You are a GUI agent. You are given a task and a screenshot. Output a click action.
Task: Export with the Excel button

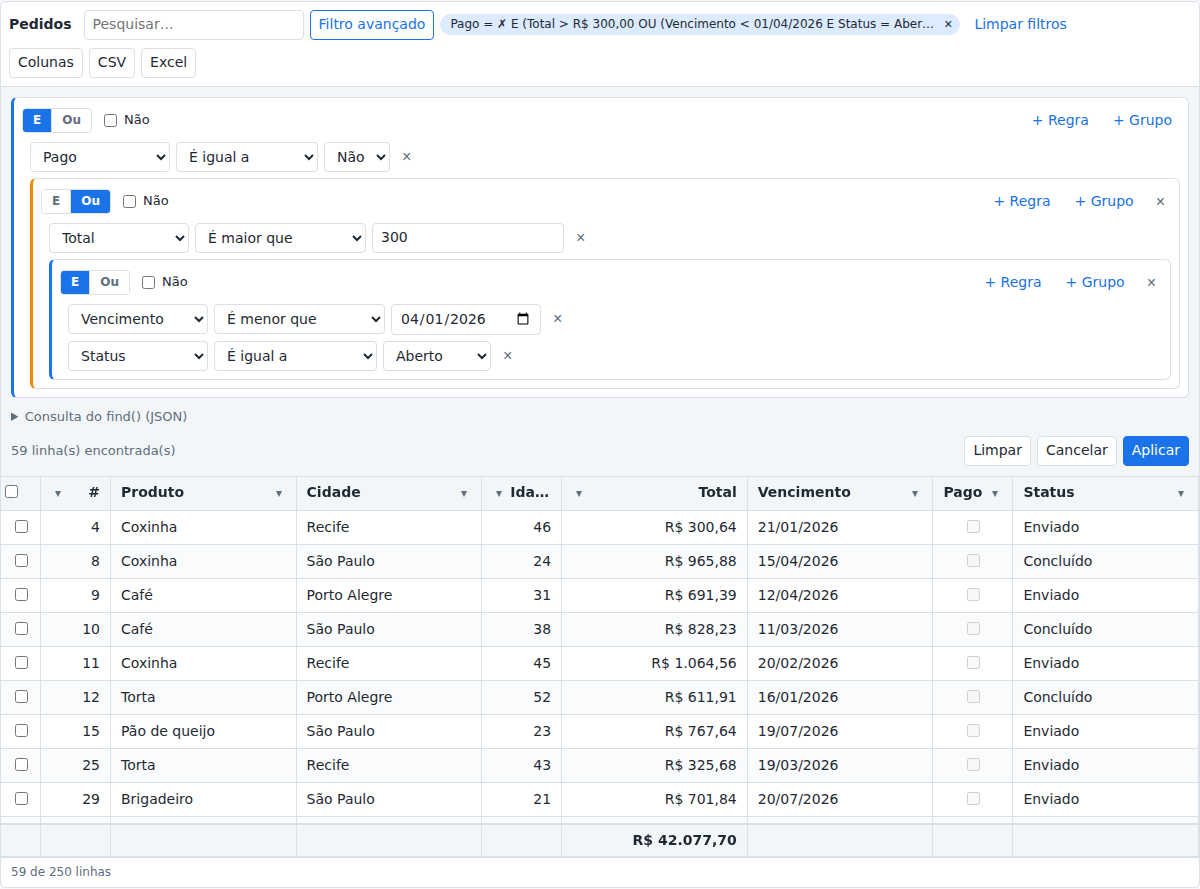coord(168,62)
